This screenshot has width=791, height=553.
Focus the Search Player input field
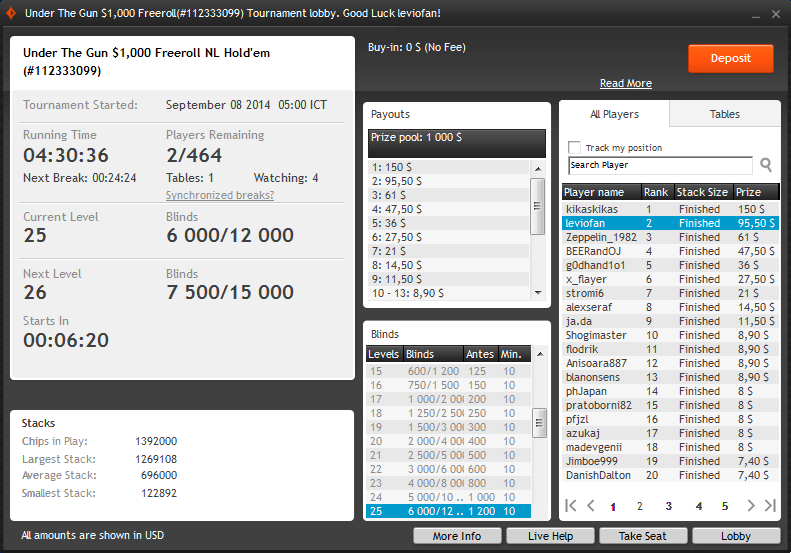pyautogui.click(x=660, y=165)
